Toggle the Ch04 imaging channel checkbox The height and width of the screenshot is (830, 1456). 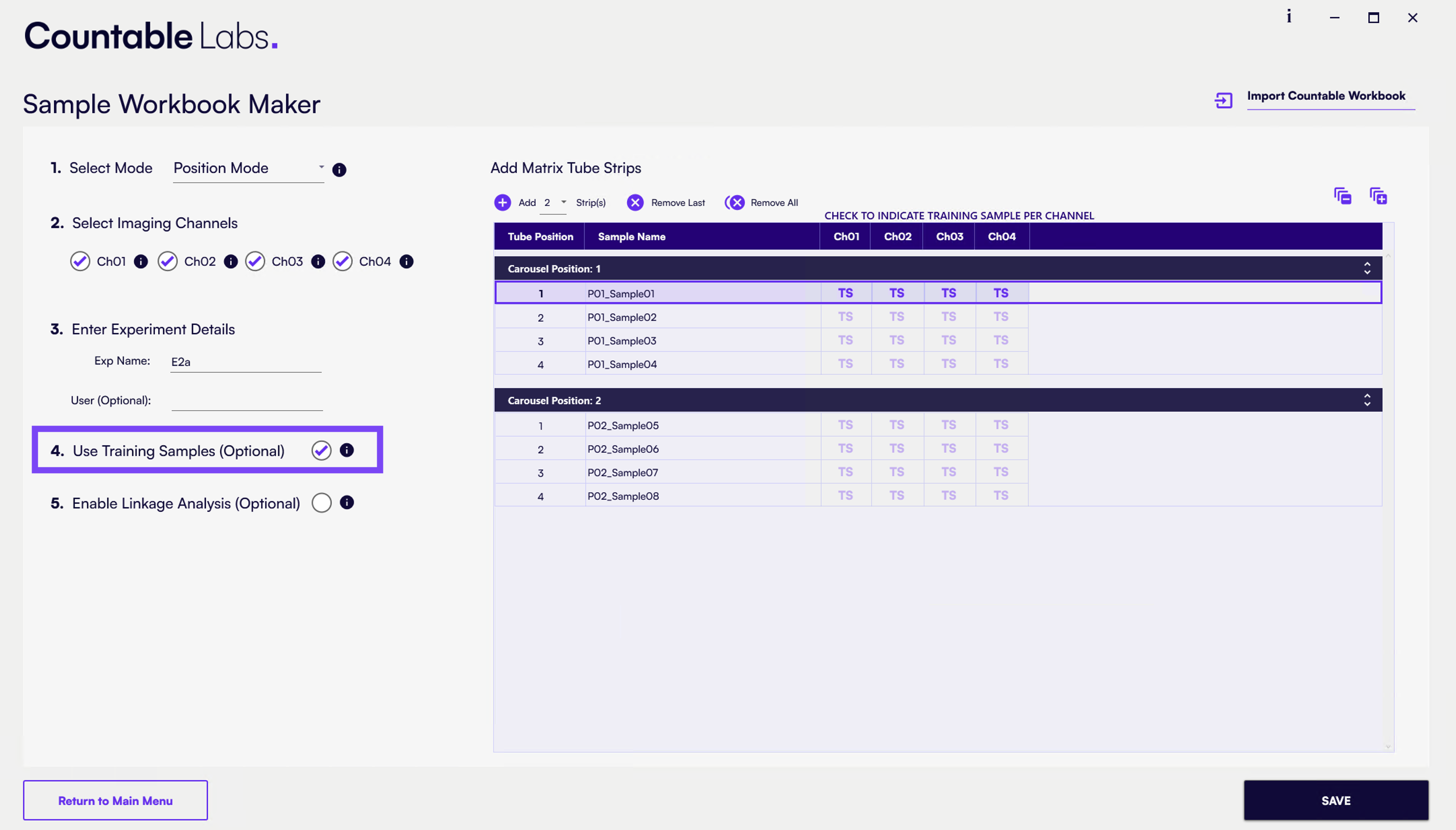click(342, 262)
